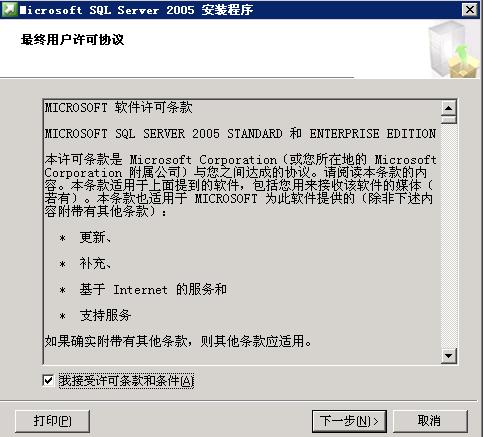Image resolution: width=484 pixels, height=437 pixels.
Task: Click the 打印(P) button
Action: (52, 421)
